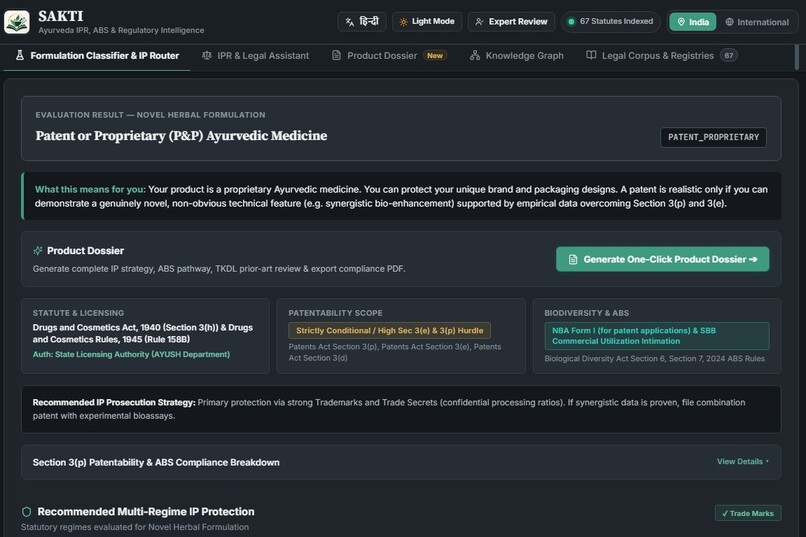Click the book icon on Legal Corpus tab

point(591,55)
